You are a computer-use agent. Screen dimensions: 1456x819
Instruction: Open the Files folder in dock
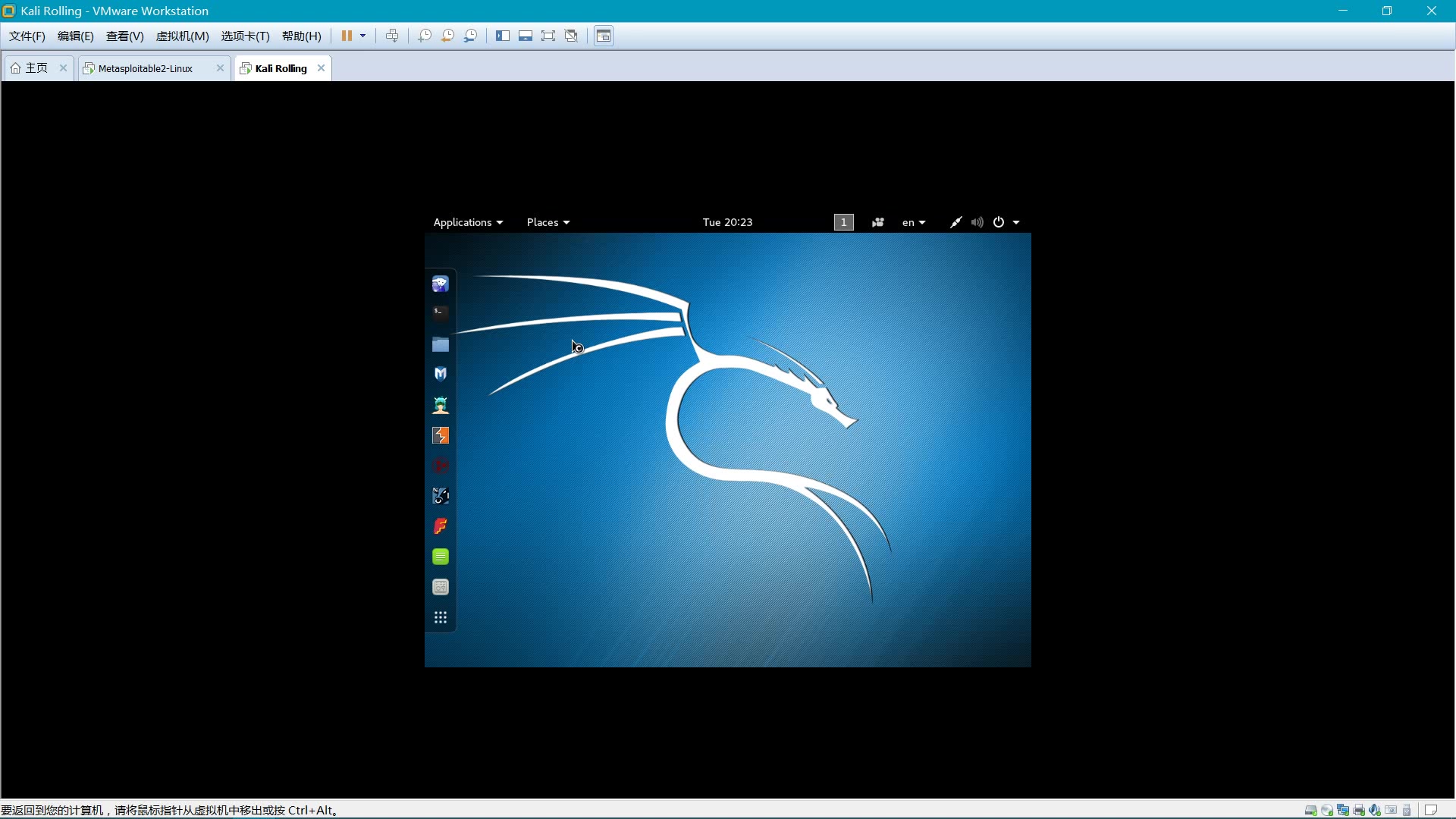click(x=440, y=345)
